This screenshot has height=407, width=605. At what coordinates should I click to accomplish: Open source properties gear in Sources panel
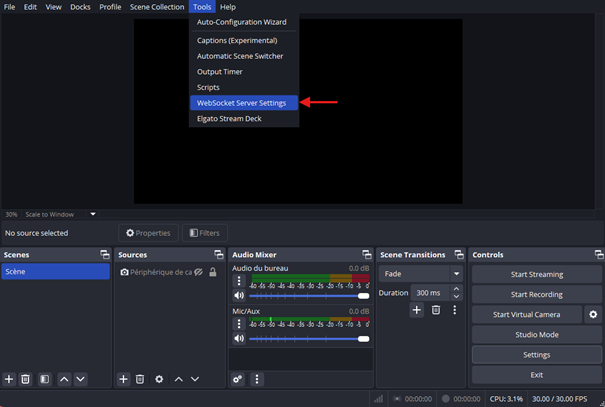[159, 379]
